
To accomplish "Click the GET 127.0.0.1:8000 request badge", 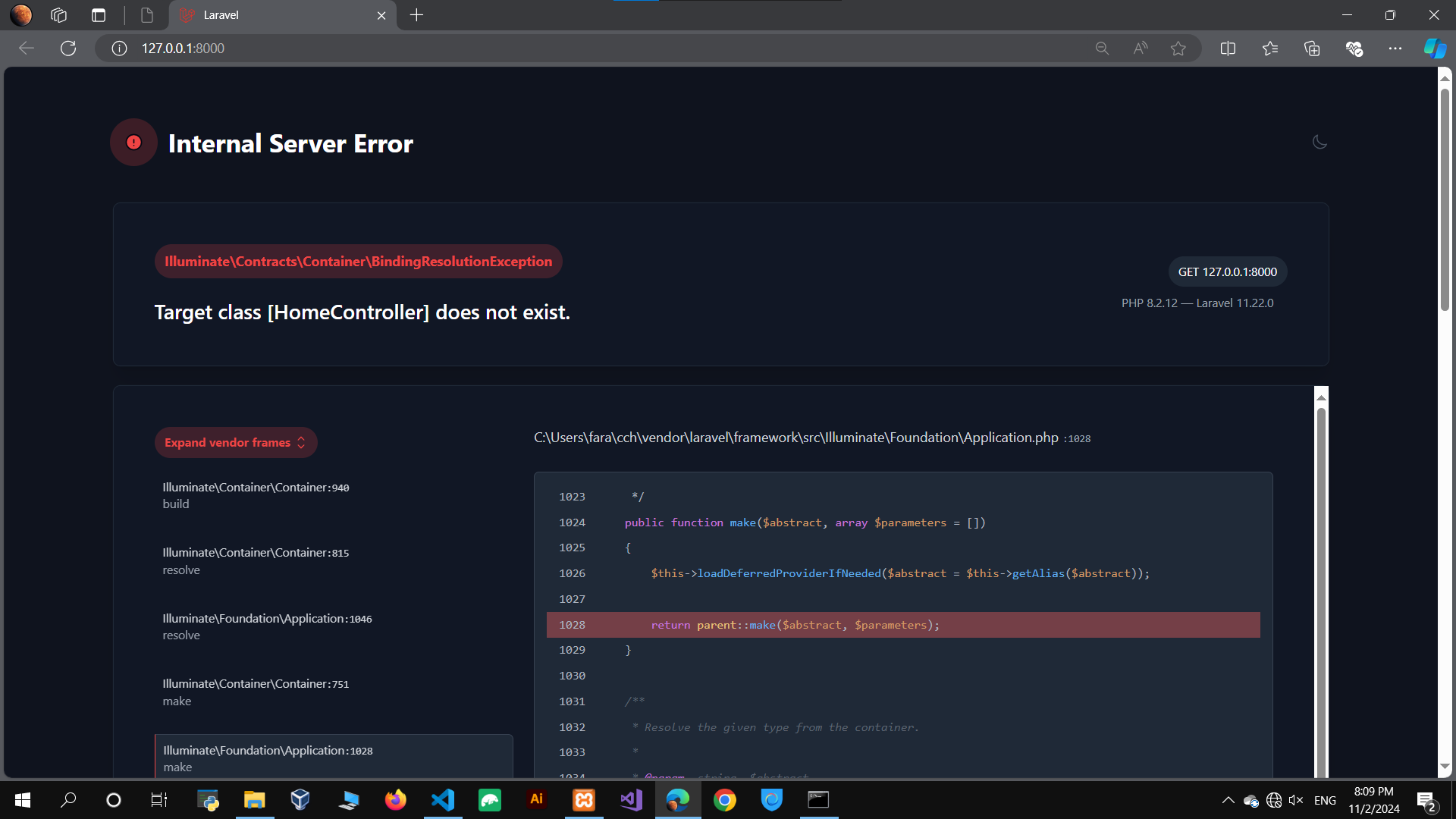I will click(1227, 271).
